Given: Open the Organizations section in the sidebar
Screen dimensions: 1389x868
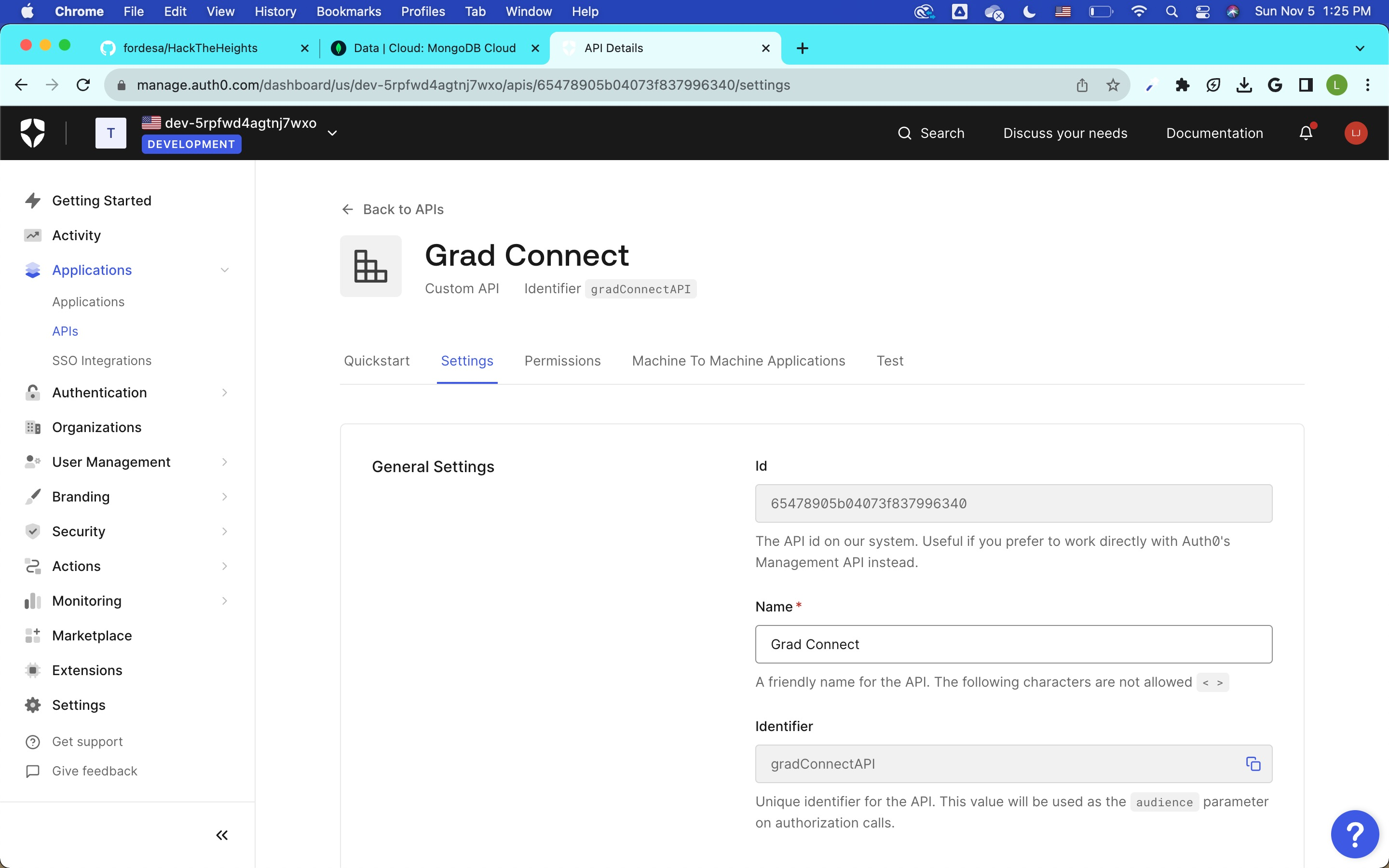Looking at the screenshot, I should (x=96, y=427).
